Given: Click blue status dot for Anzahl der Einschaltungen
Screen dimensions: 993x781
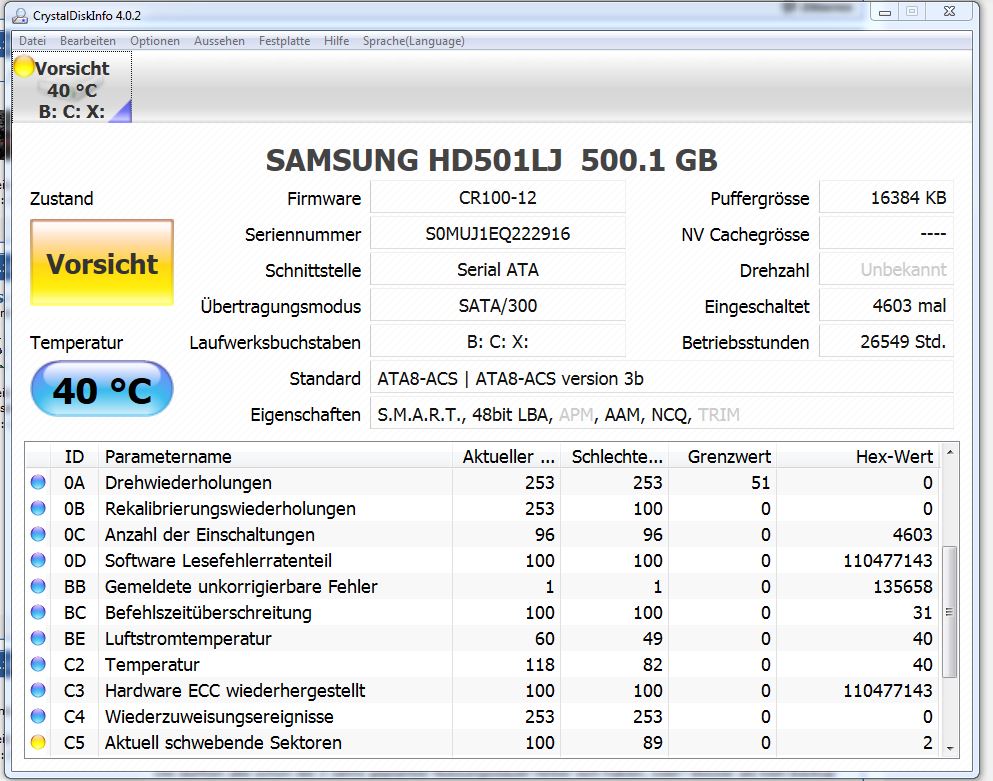Looking at the screenshot, I should (38, 534).
